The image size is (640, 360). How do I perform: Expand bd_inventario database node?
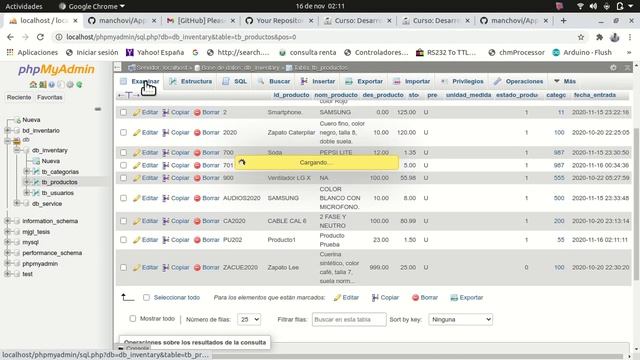pyautogui.click(x=7, y=131)
